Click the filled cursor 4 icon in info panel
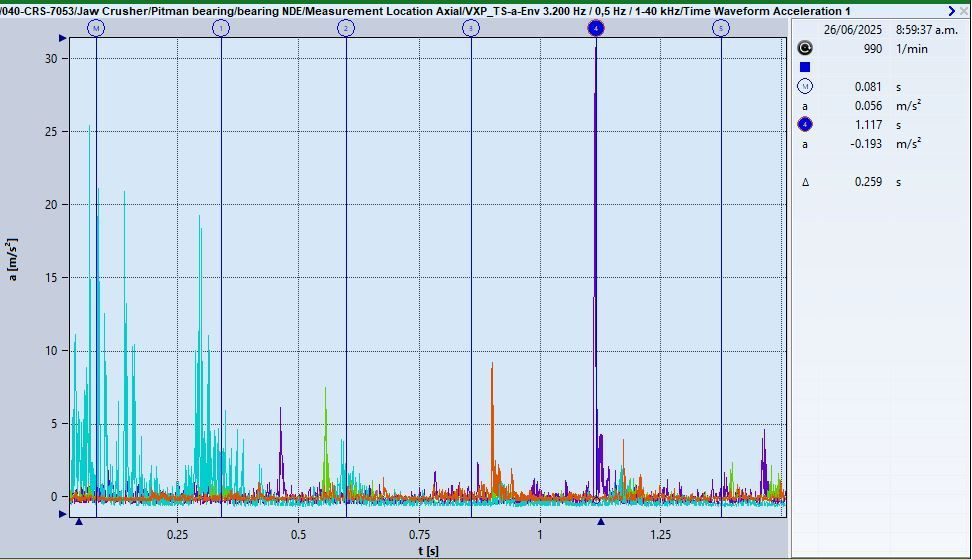The image size is (972, 559). [x=805, y=125]
